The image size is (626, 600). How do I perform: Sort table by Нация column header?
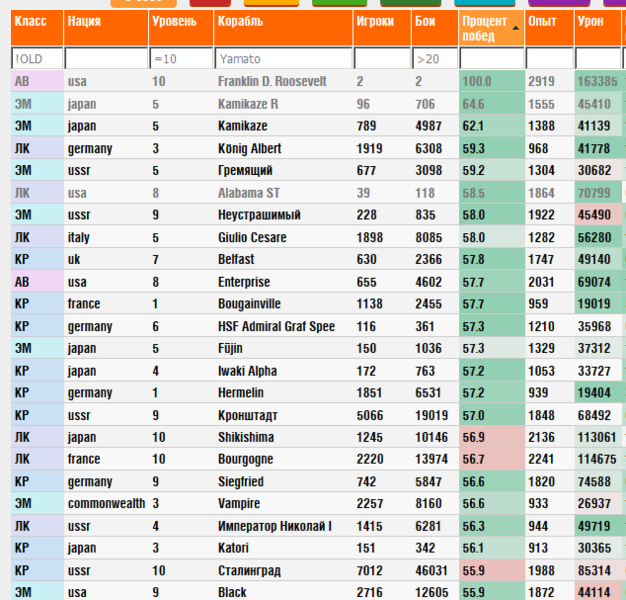[83, 21]
